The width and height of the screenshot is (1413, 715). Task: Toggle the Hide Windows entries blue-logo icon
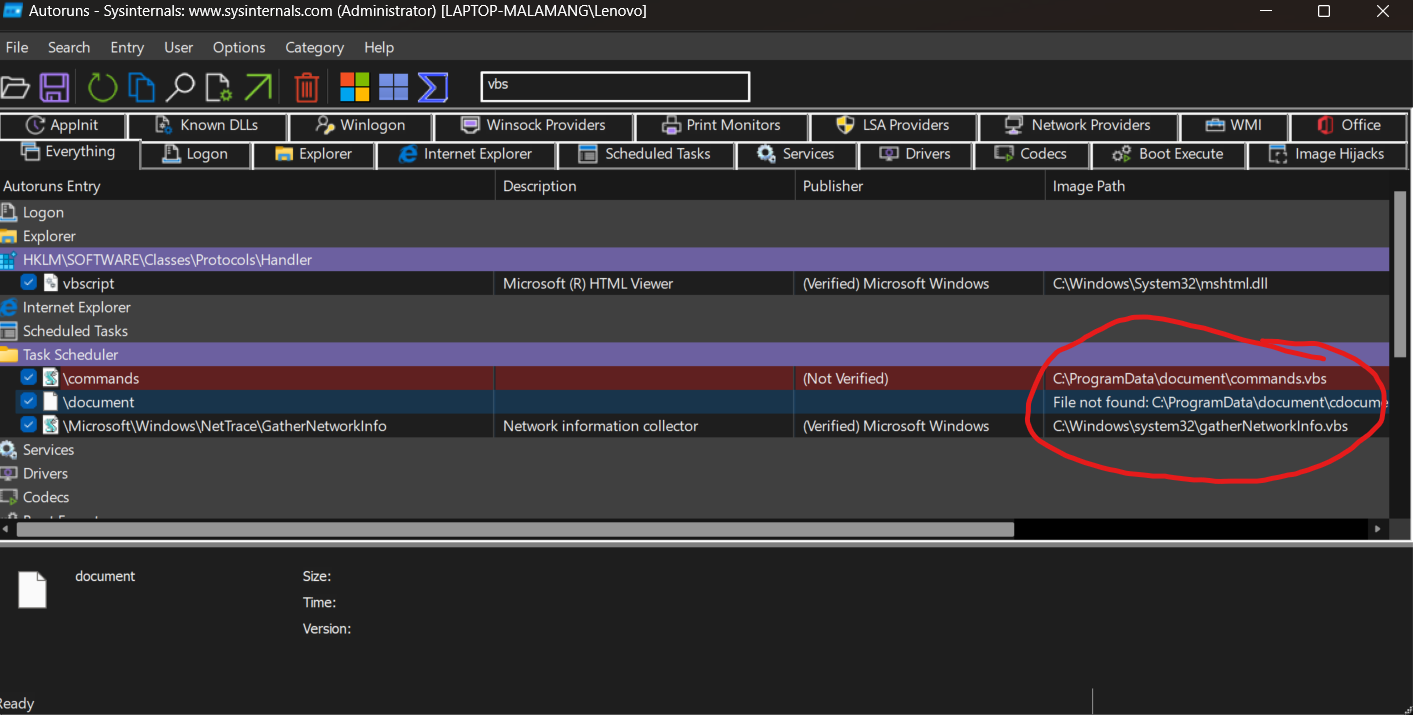(393, 87)
